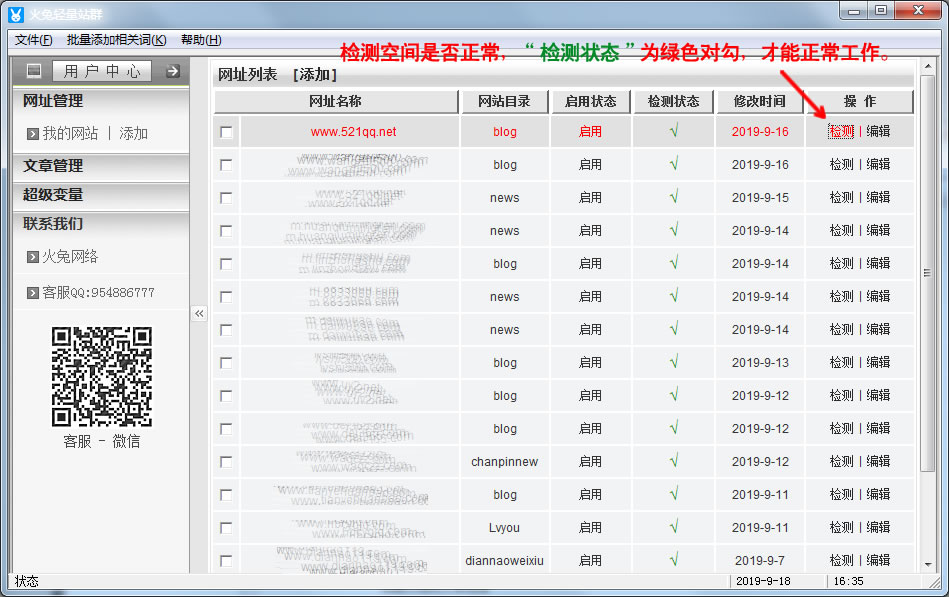
Task: Click the [添加] link beside 网址列表
Action: tap(315, 75)
